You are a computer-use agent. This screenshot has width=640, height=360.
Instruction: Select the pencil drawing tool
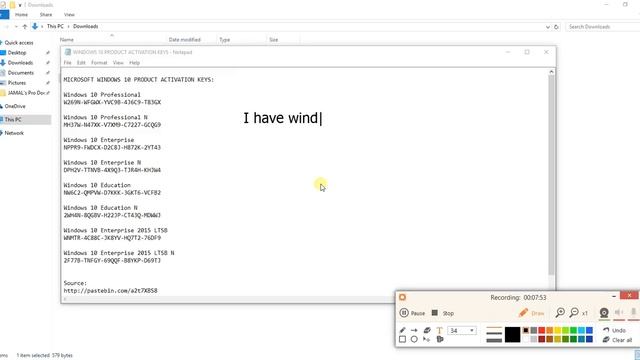click(402, 330)
